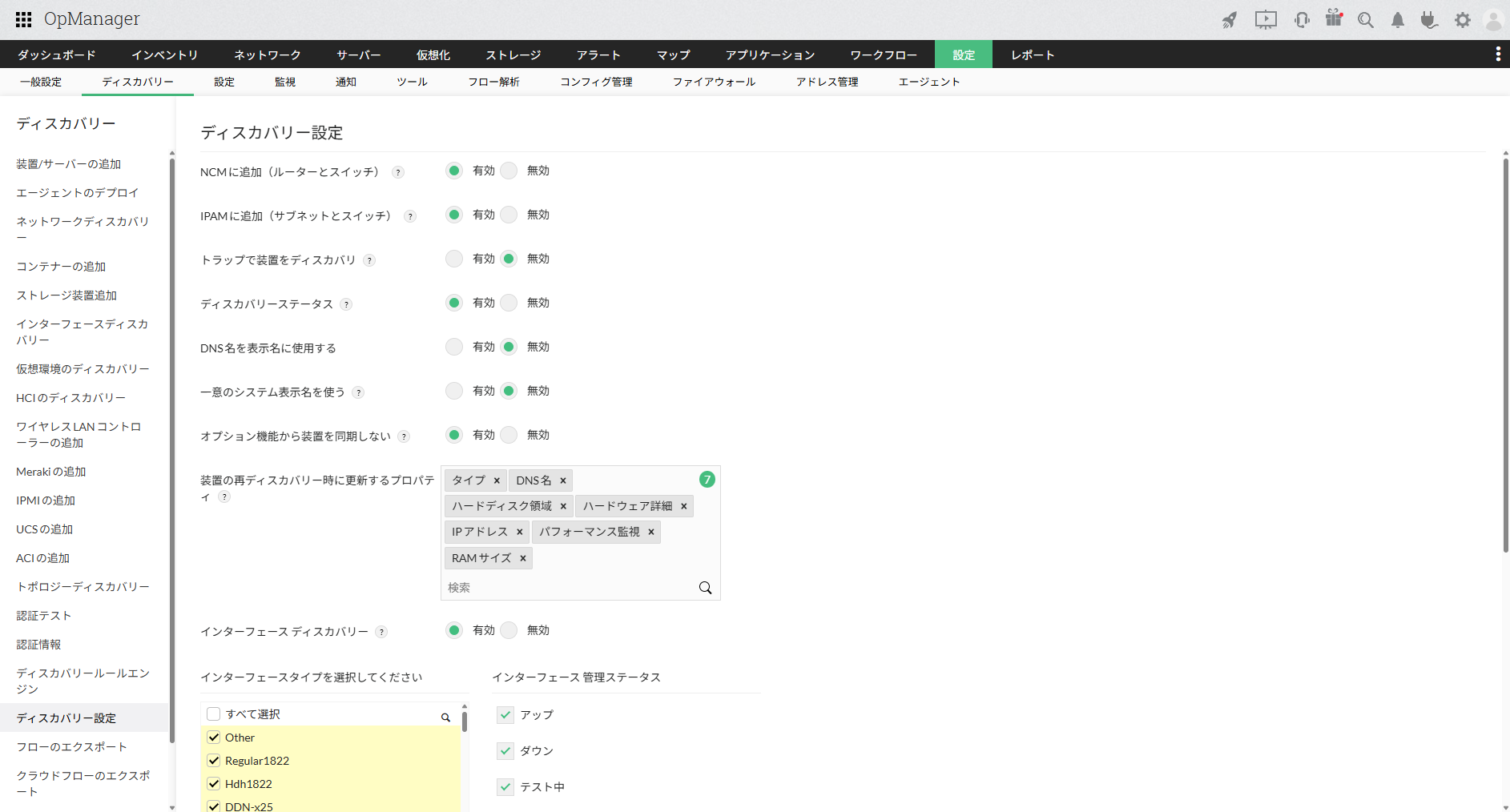Open 認証情報 in sidebar

pos(38,645)
